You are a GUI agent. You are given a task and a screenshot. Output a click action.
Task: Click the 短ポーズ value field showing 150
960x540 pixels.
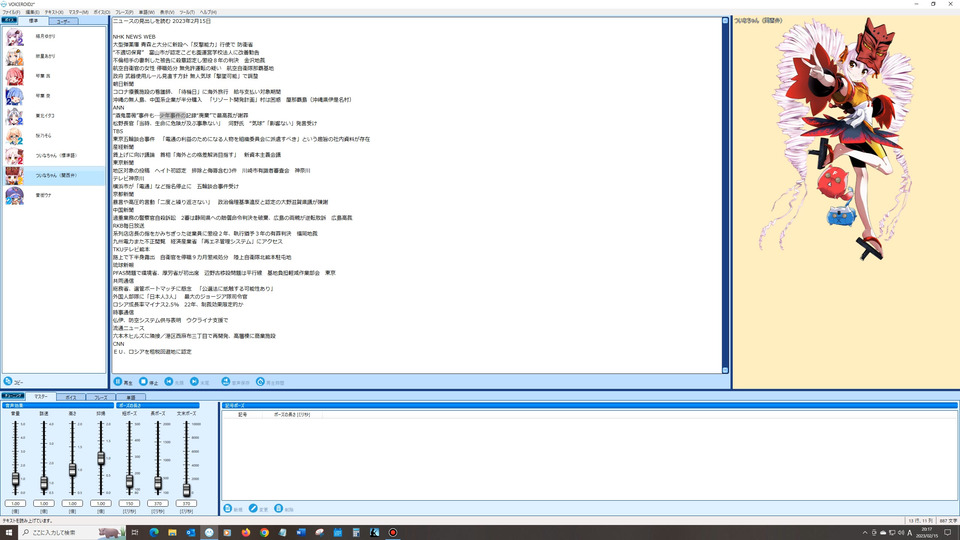pos(129,503)
